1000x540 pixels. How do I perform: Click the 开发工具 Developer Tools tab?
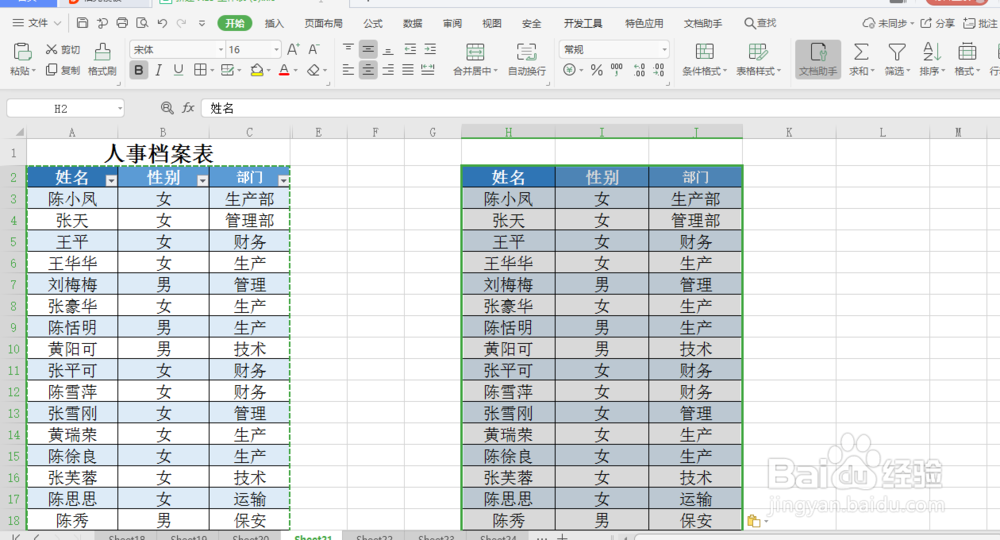click(x=583, y=24)
